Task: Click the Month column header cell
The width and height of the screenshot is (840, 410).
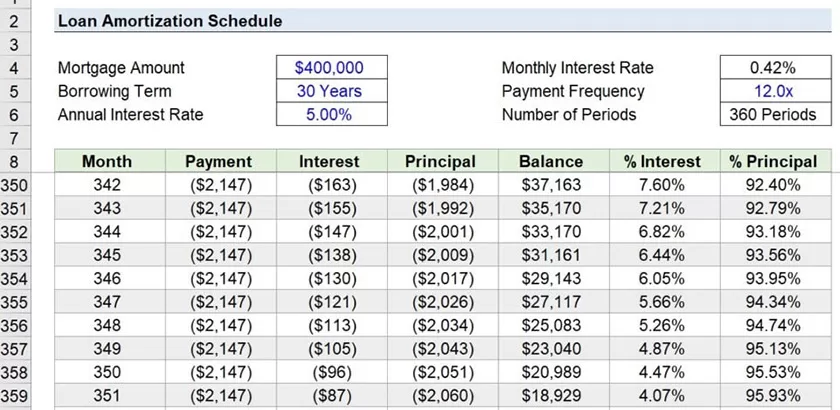Action: click(x=107, y=161)
